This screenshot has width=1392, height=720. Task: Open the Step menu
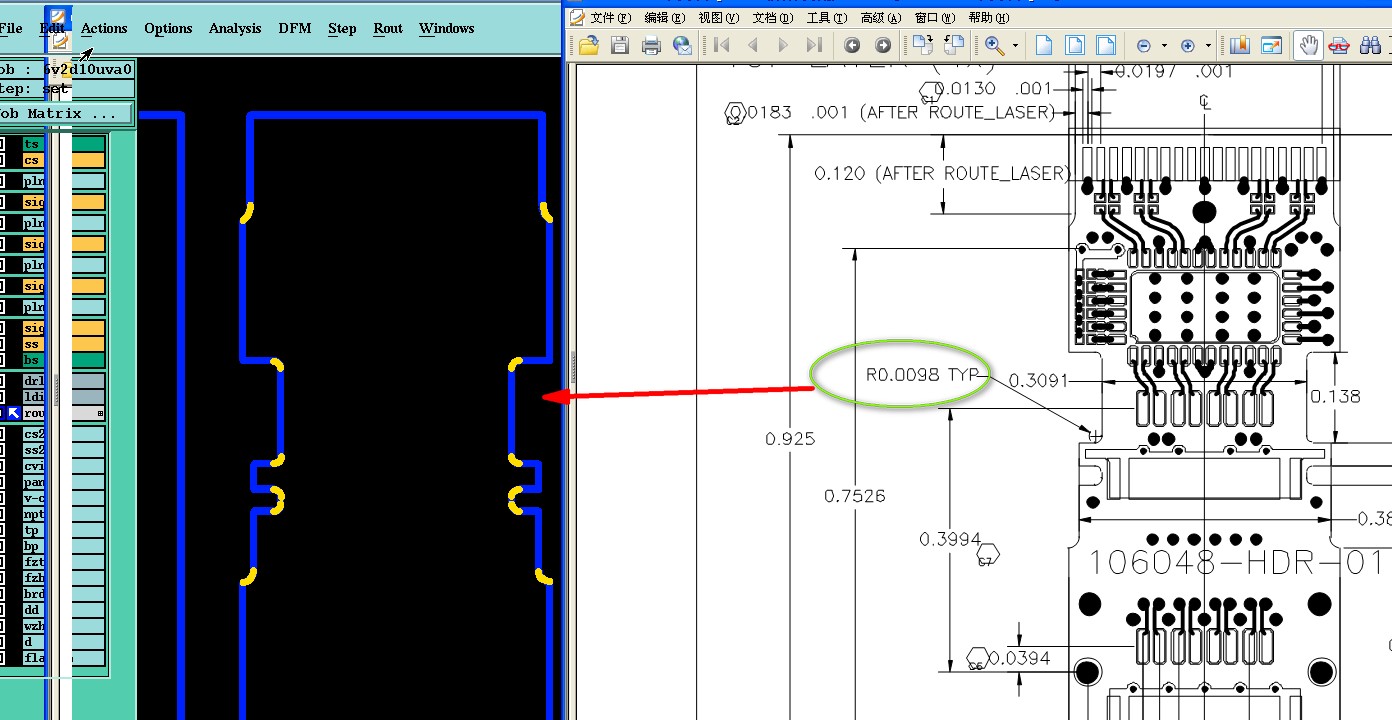click(x=342, y=28)
